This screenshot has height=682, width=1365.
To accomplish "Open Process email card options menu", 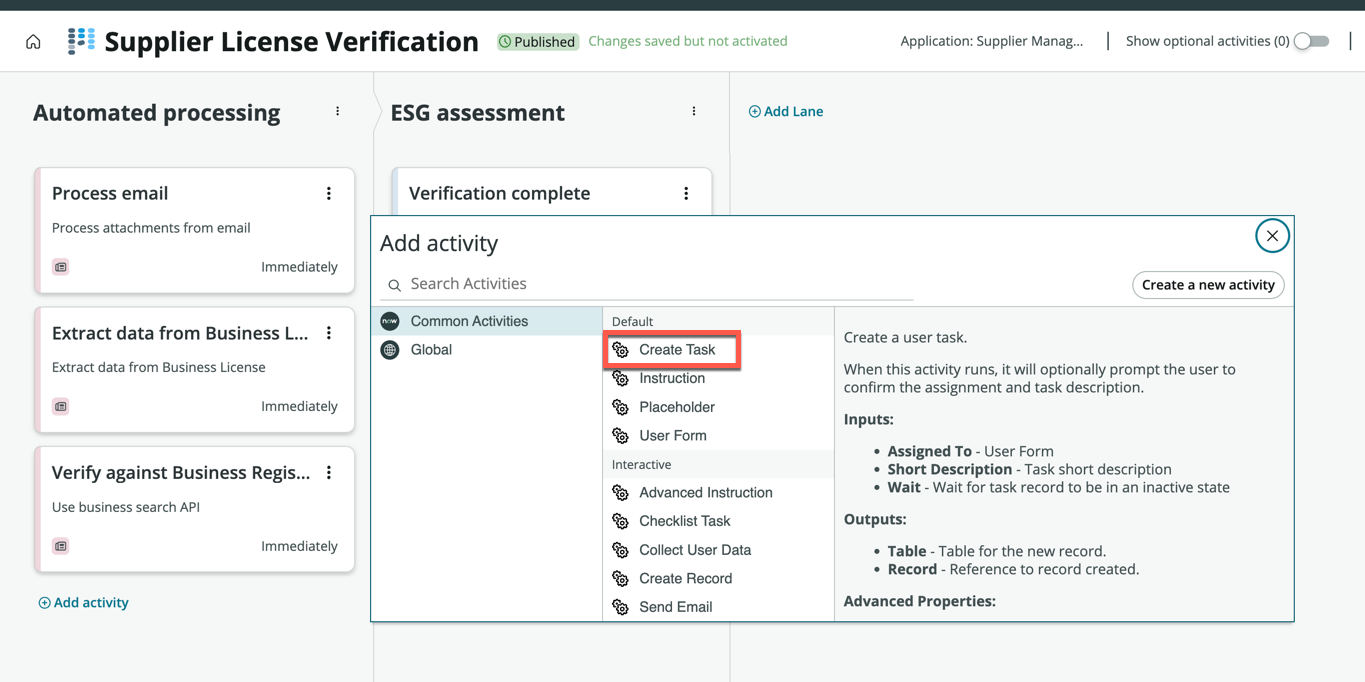I will 329,194.
